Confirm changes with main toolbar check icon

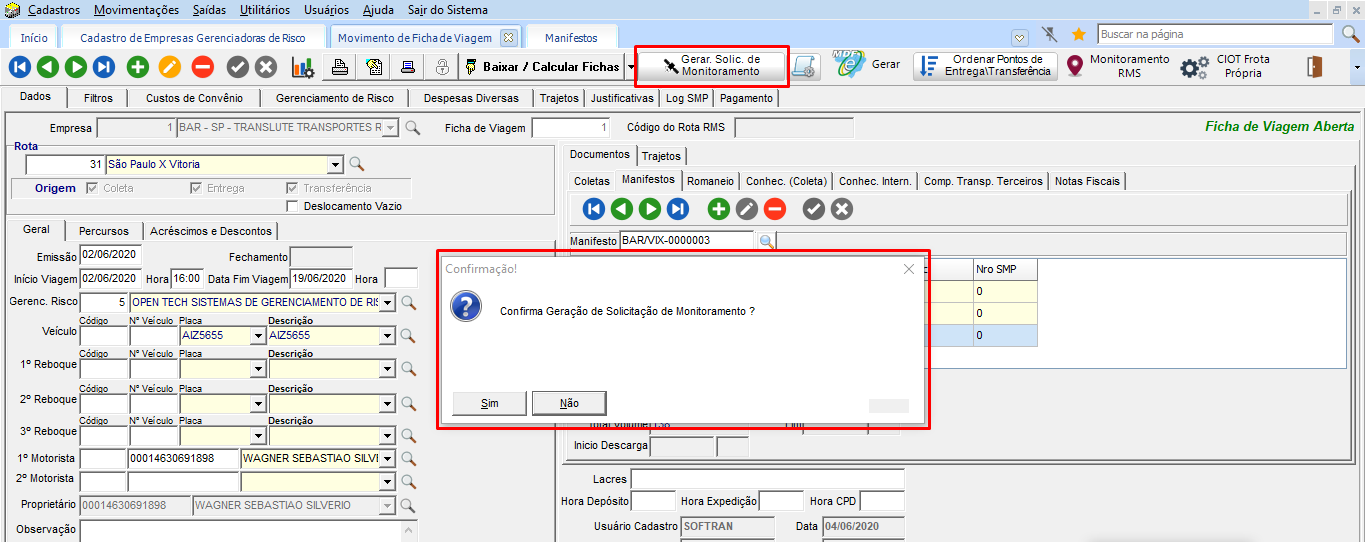(237, 67)
